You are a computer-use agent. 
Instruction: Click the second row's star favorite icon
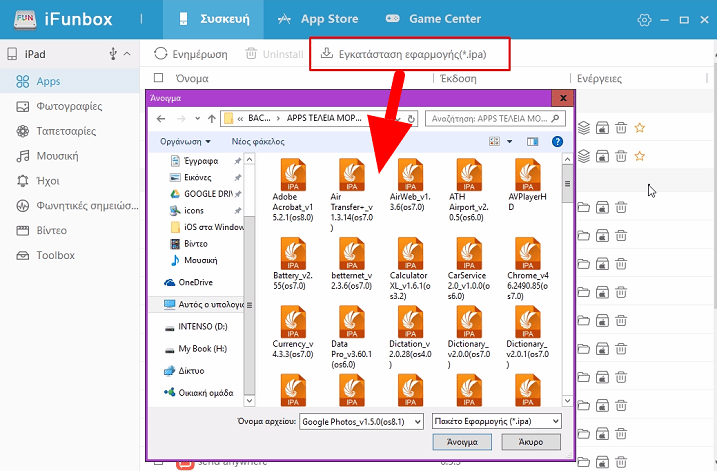[x=639, y=156]
